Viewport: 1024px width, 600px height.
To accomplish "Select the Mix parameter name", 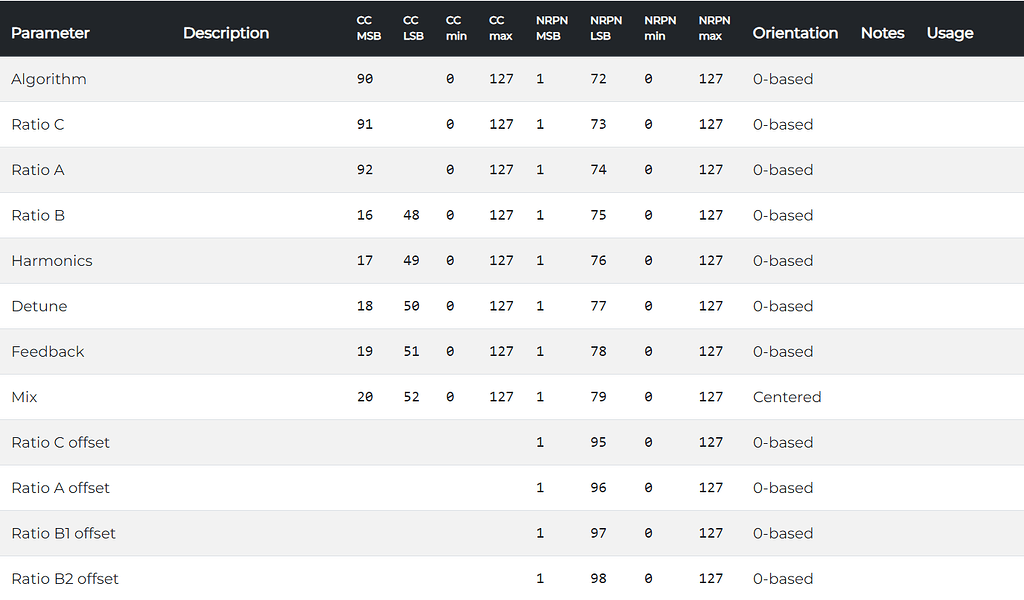I will [24, 397].
